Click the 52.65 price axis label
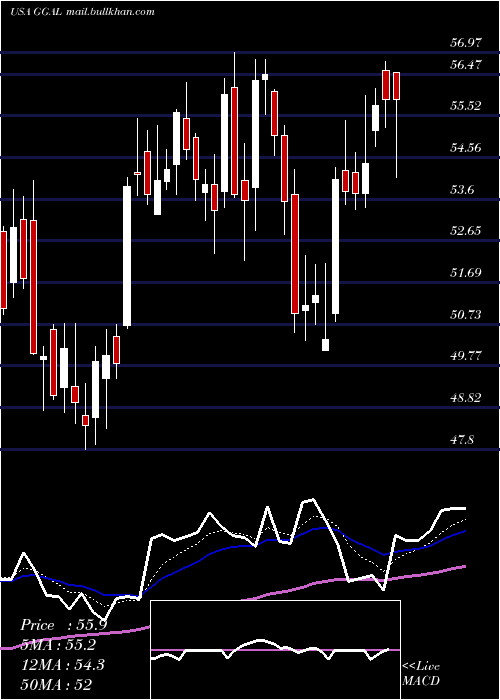The width and height of the screenshot is (500, 700). coord(466,231)
